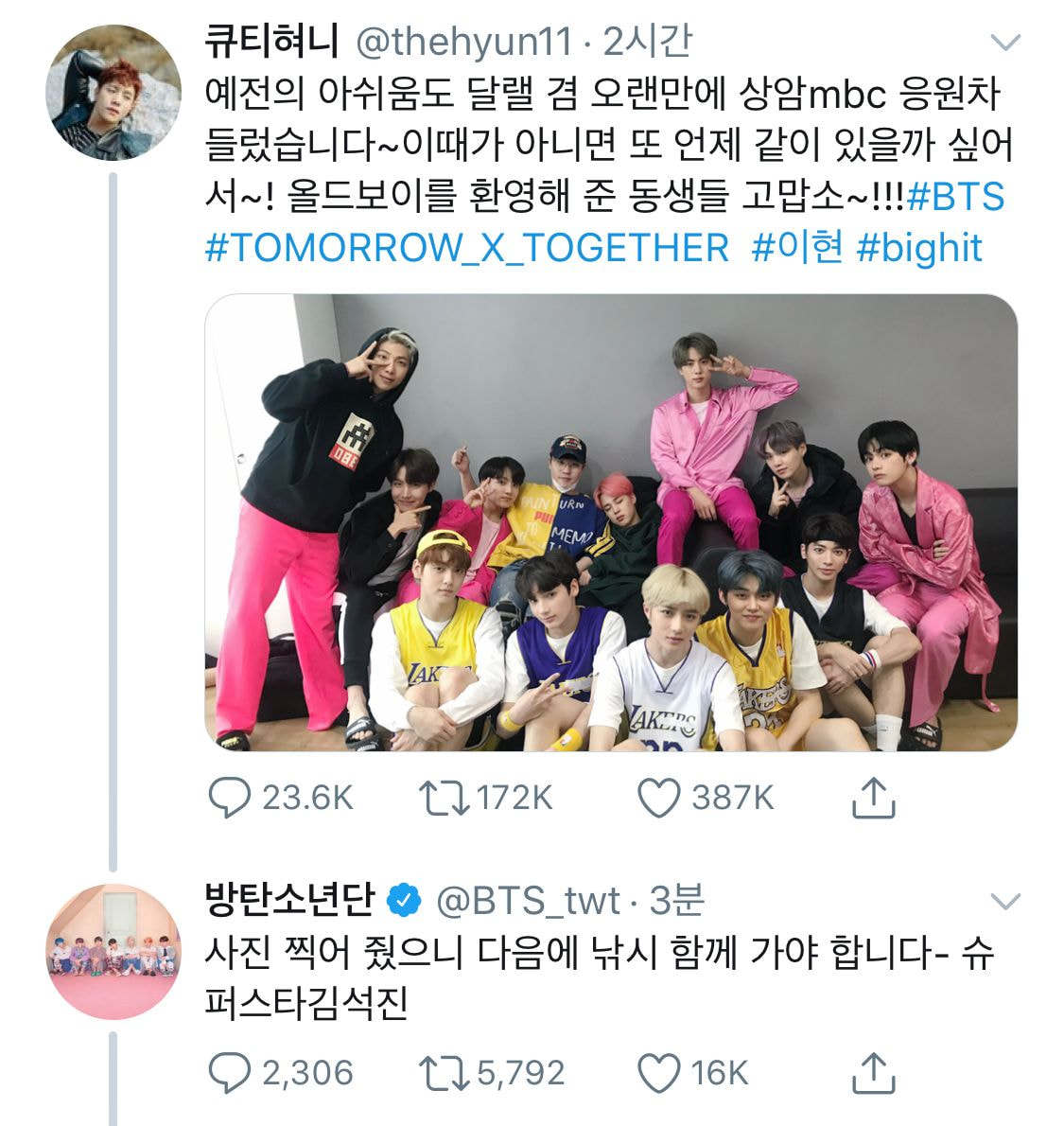Viewport: 1064px width, 1126px height.
Task: Share the thehyun11 tweet
Action: click(873, 797)
